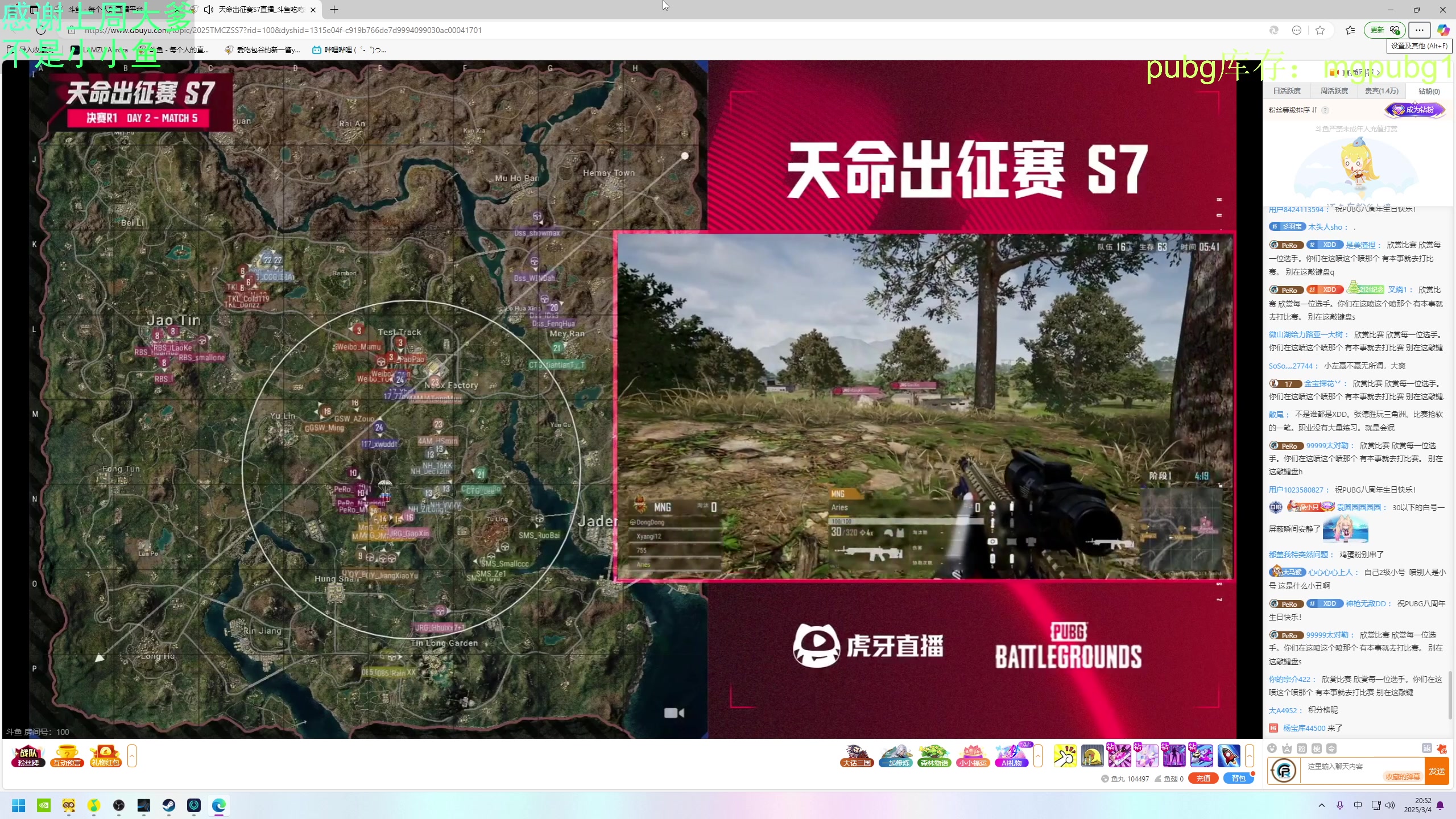
Task: Send the purple airplane diamond gift
Action: 1201,756
